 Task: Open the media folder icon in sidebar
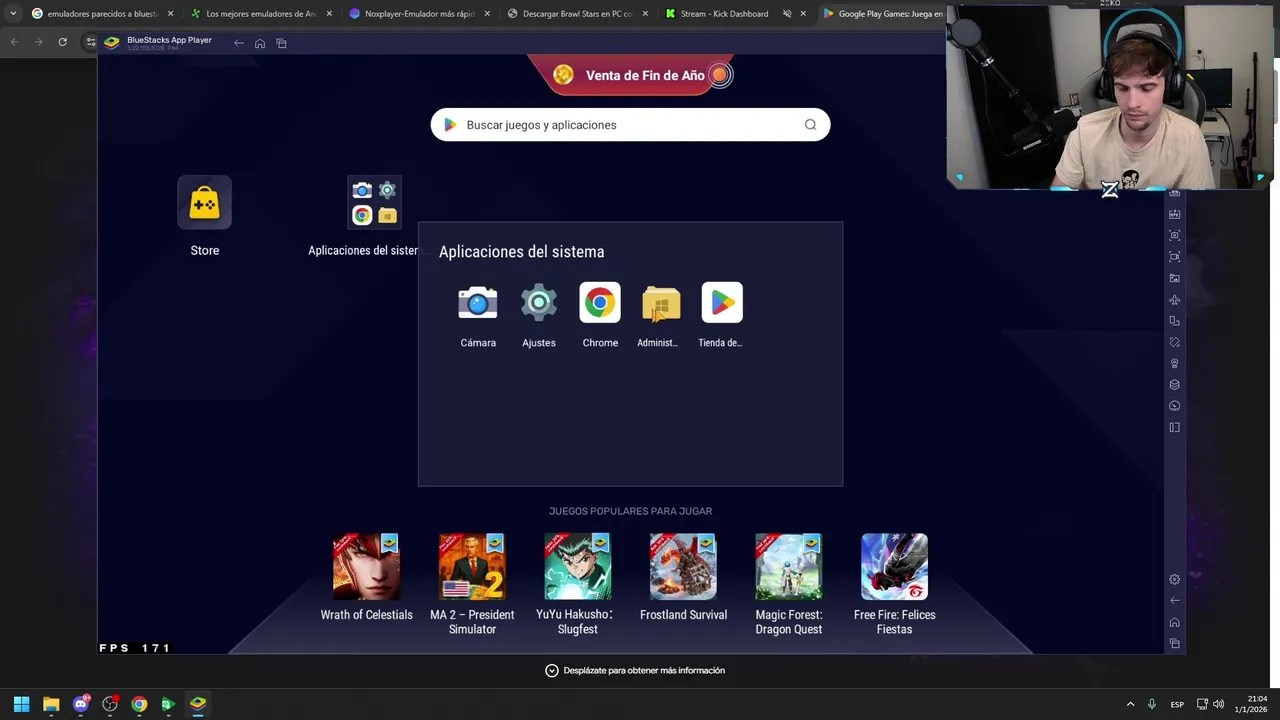(1175, 278)
